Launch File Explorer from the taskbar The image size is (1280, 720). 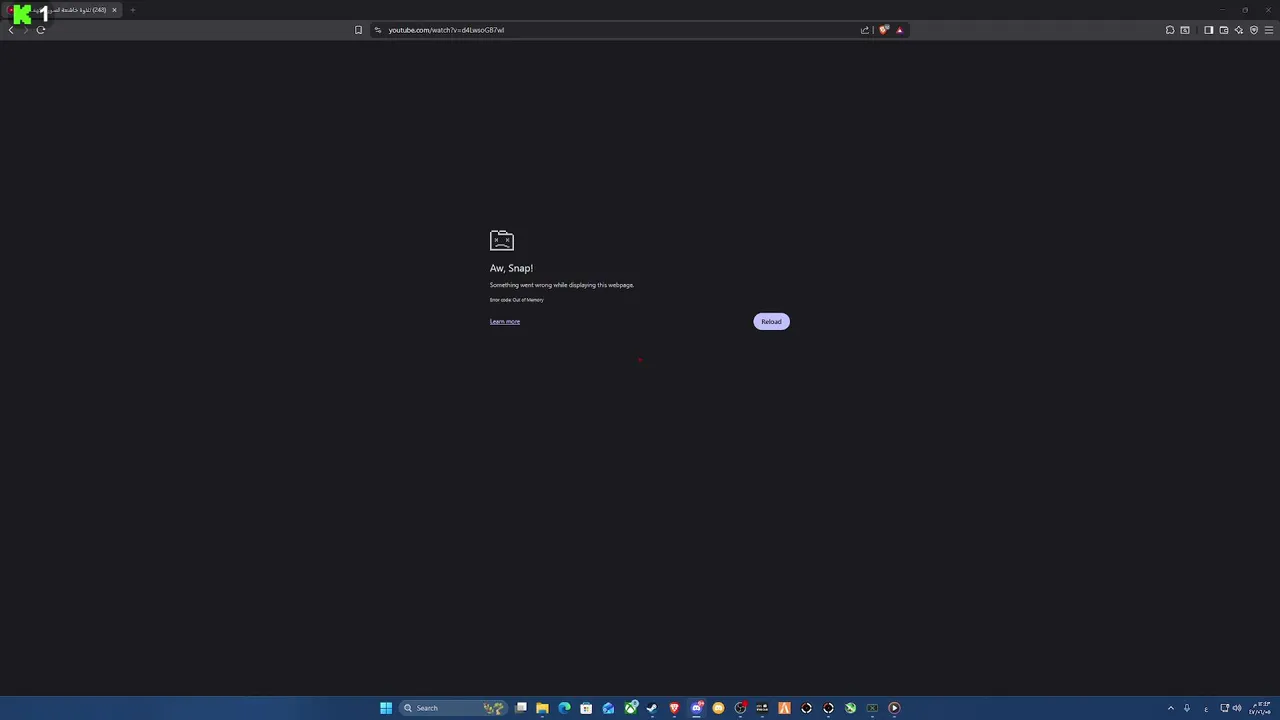click(542, 708)
